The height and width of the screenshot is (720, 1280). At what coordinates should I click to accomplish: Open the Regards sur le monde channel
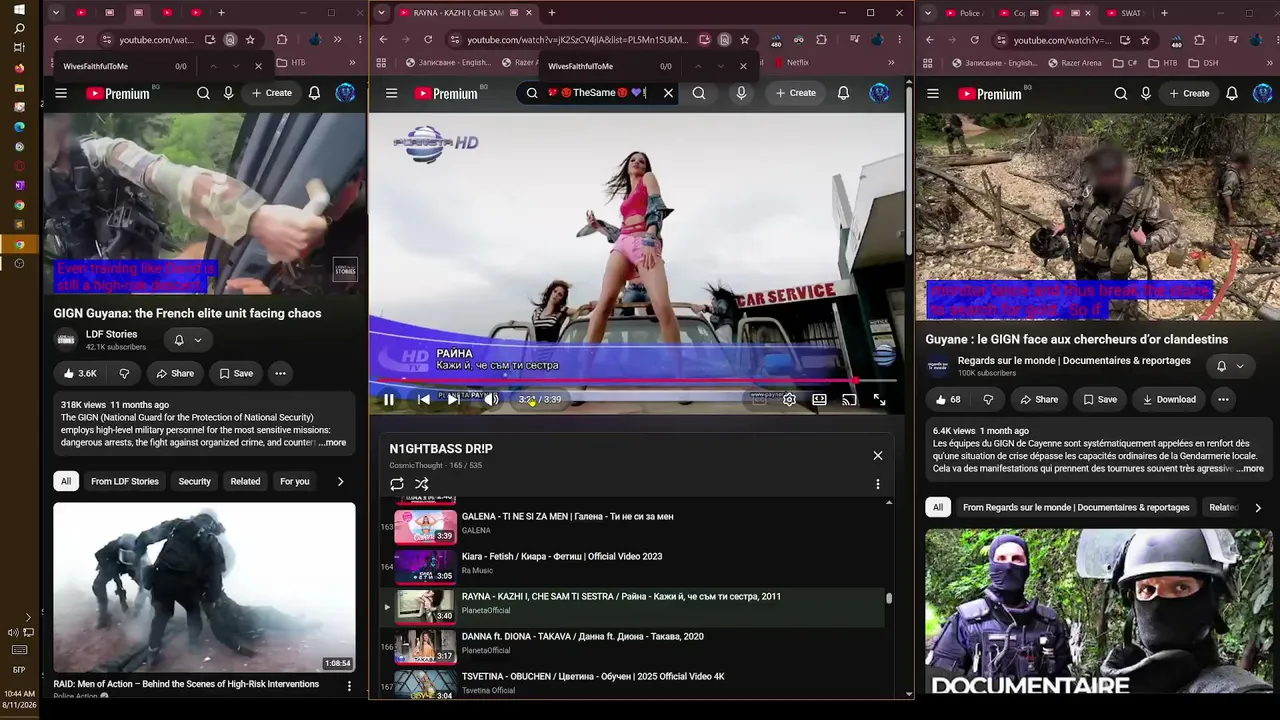point(1074,360)
